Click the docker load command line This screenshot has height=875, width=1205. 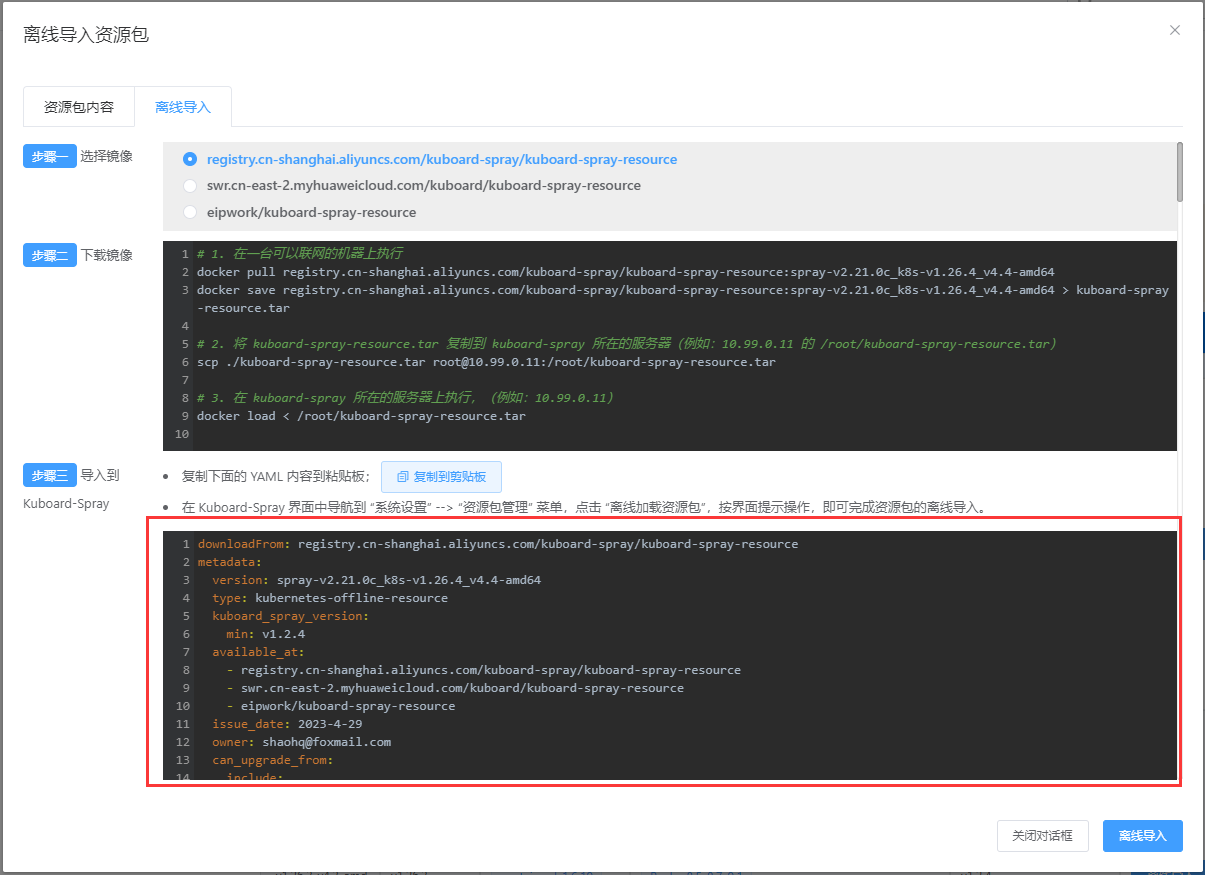tap(361, 416)
